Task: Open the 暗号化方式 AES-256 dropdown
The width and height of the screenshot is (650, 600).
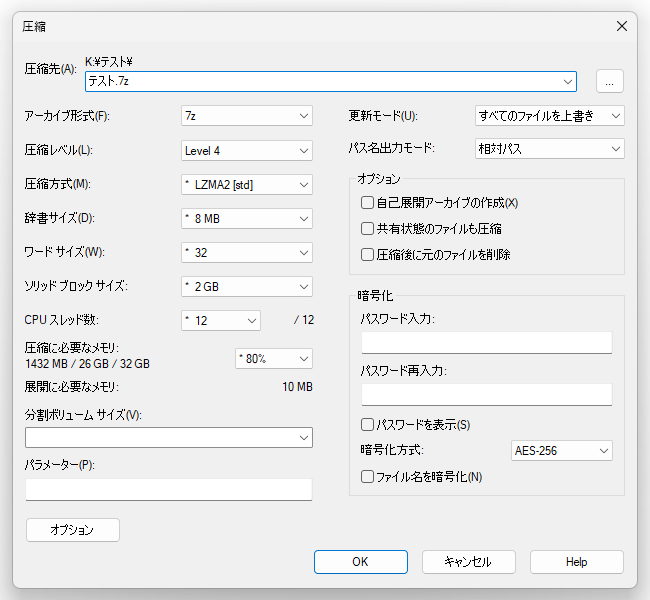Action: [x=561, y=451]
